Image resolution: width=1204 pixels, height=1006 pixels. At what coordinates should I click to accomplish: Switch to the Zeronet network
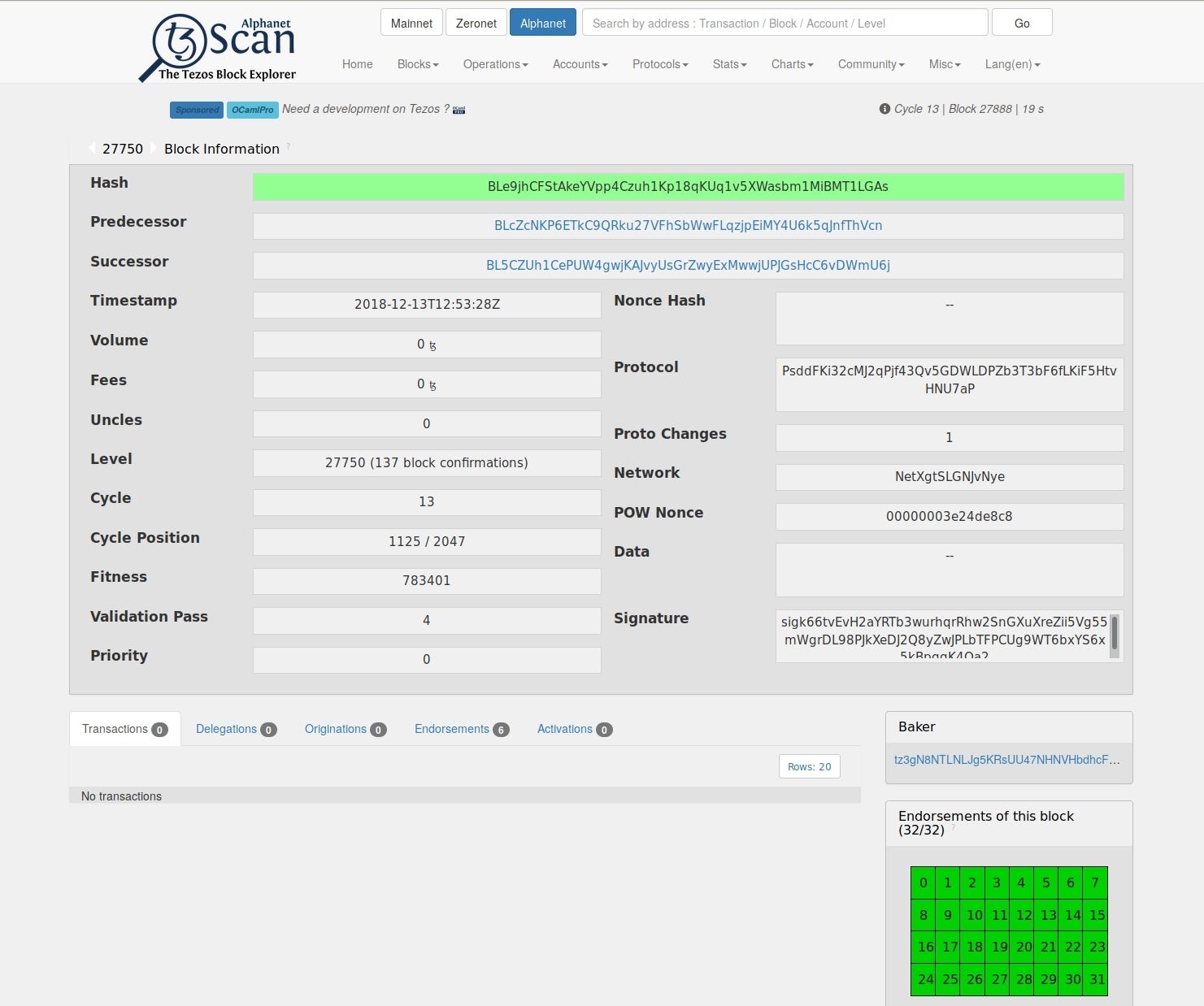click(476, 23)
